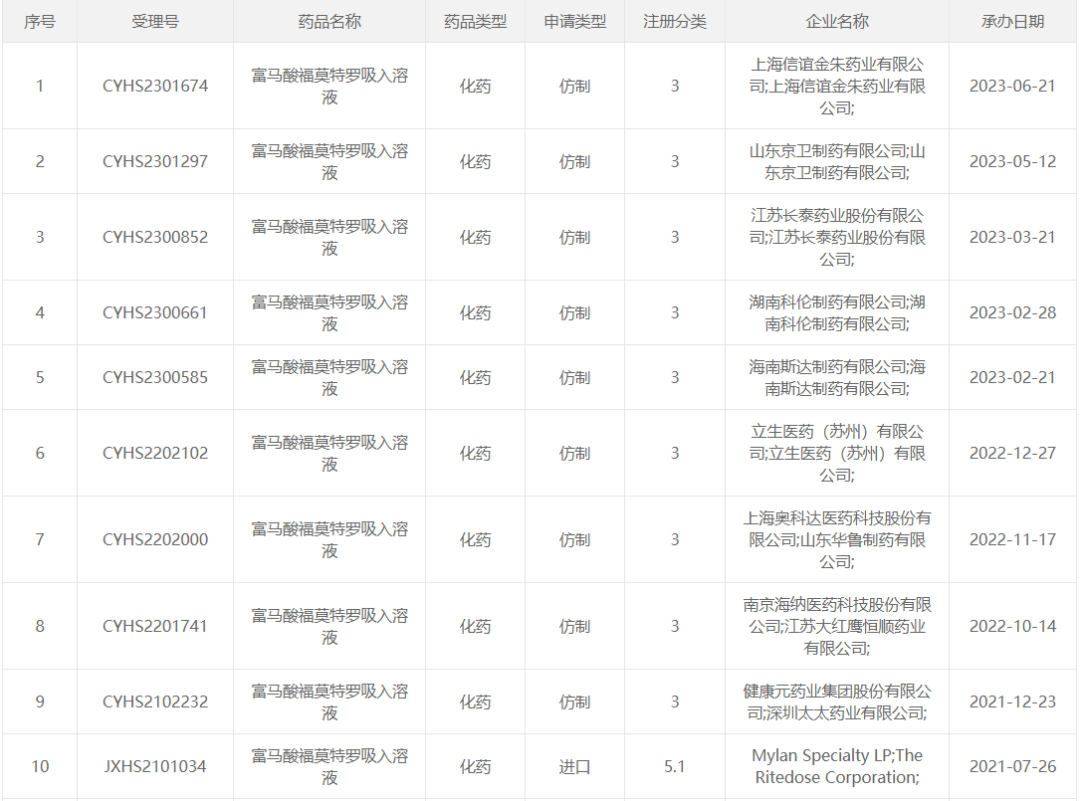Click company 上海奥科达医药科技 cell
This screenshot has width=1080, height=801.
[837, 539]
